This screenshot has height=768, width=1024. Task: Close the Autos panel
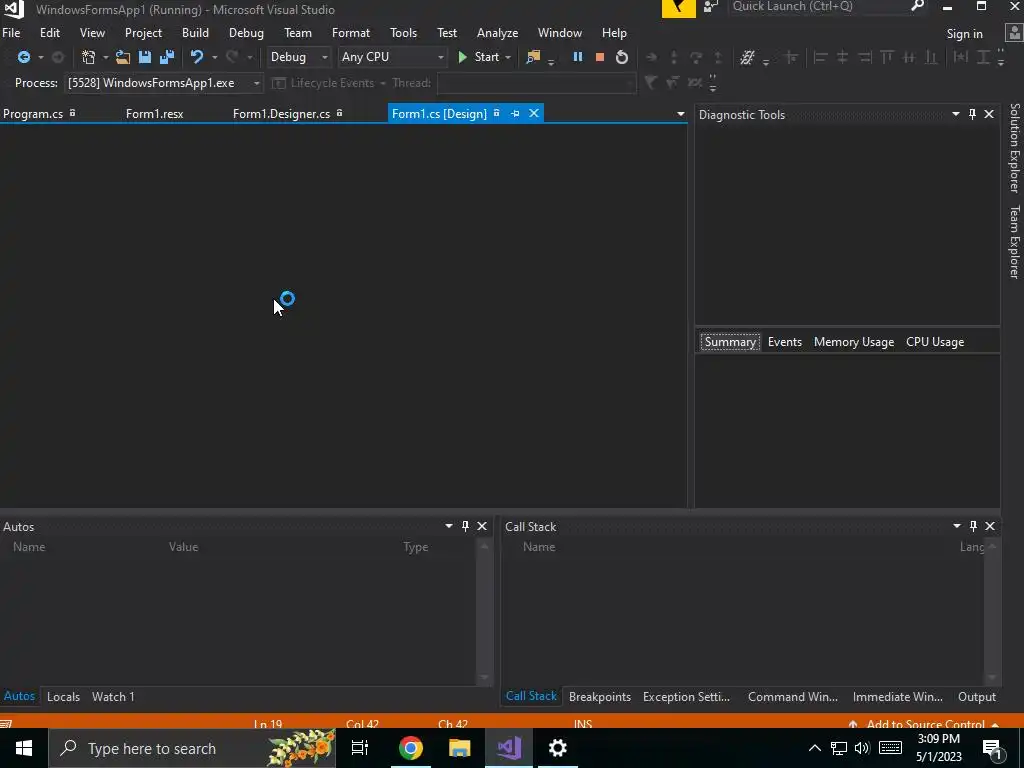(x=482, y=526)
